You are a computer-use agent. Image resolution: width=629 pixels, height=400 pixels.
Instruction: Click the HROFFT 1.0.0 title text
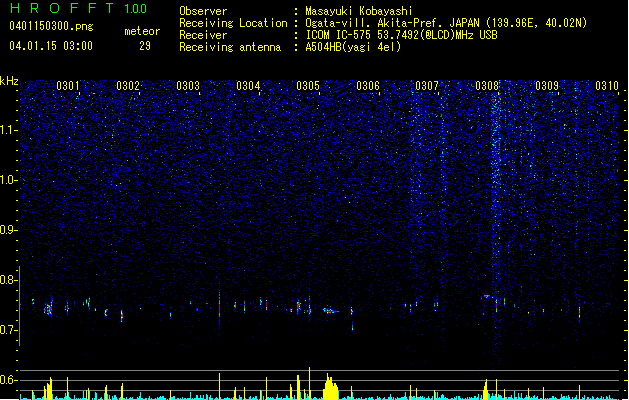pyautogui.click(x=78, y=8)
